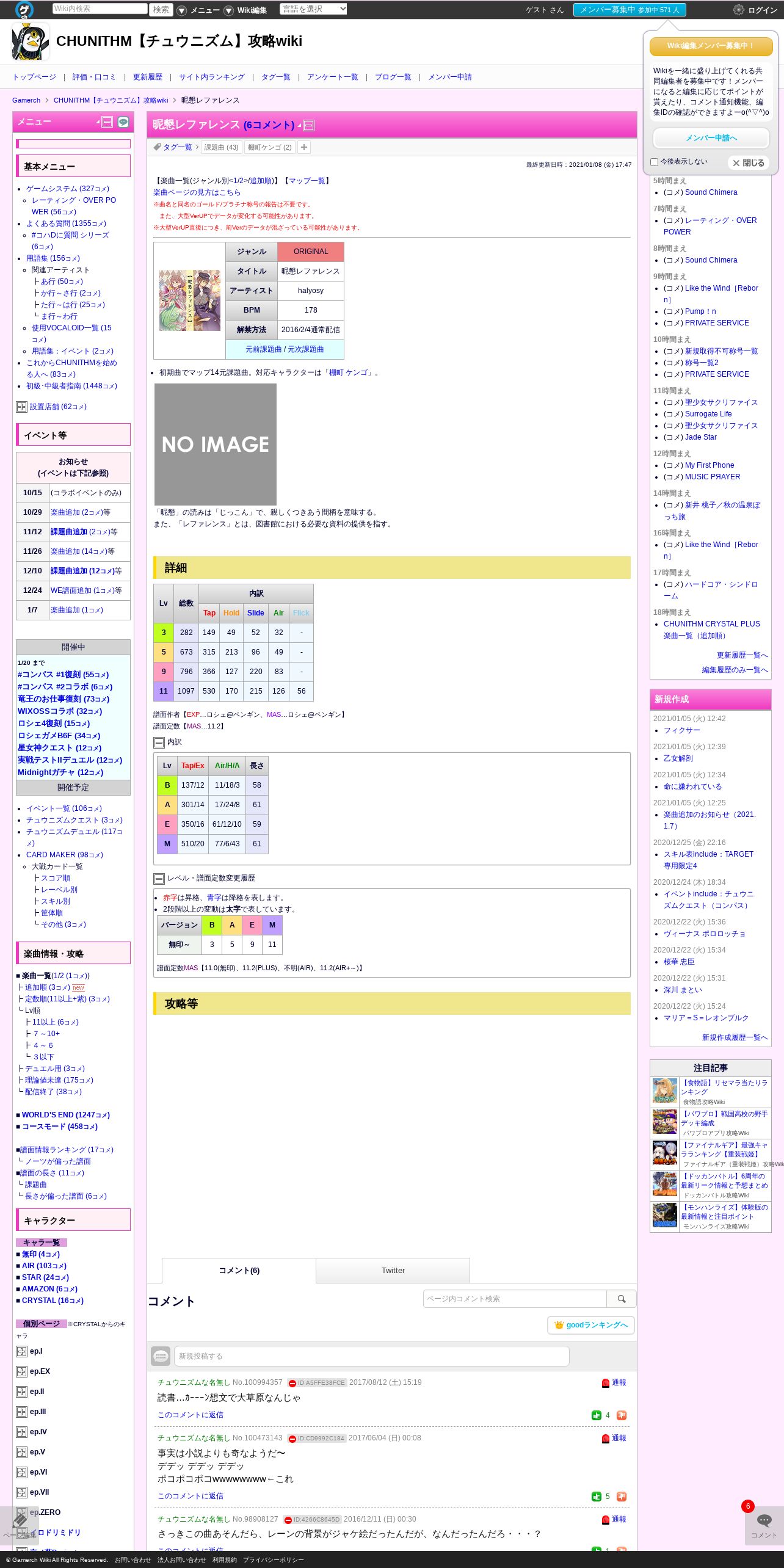Expand the ep.III character list
This screenshot has height=1568, width=784.
coord(21,1412)
